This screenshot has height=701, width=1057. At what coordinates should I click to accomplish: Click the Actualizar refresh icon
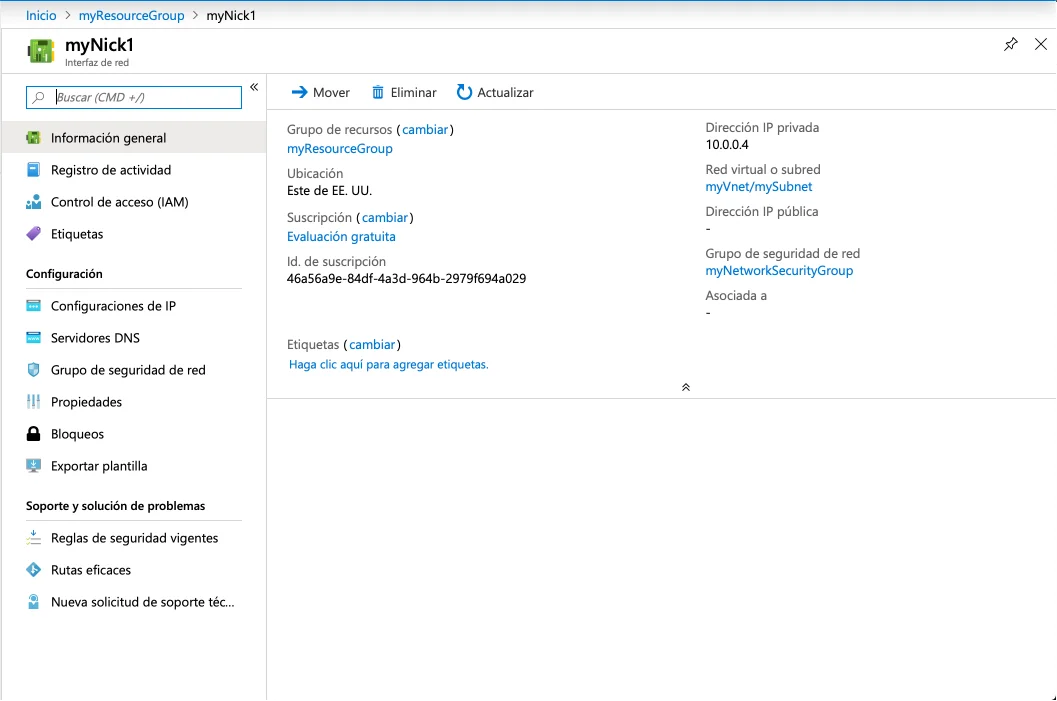point(464,92)
